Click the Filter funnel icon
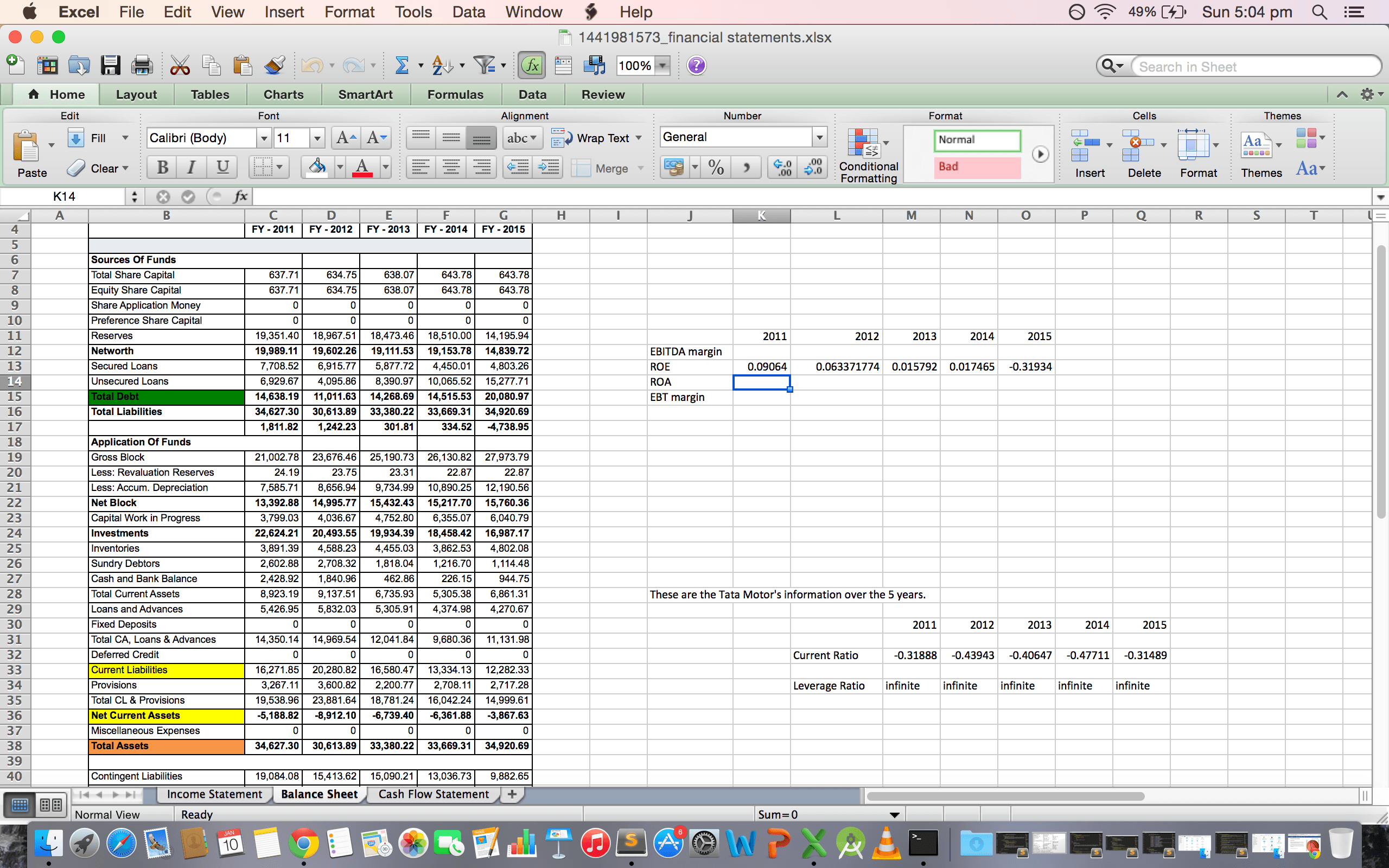 tap(485, 66)
